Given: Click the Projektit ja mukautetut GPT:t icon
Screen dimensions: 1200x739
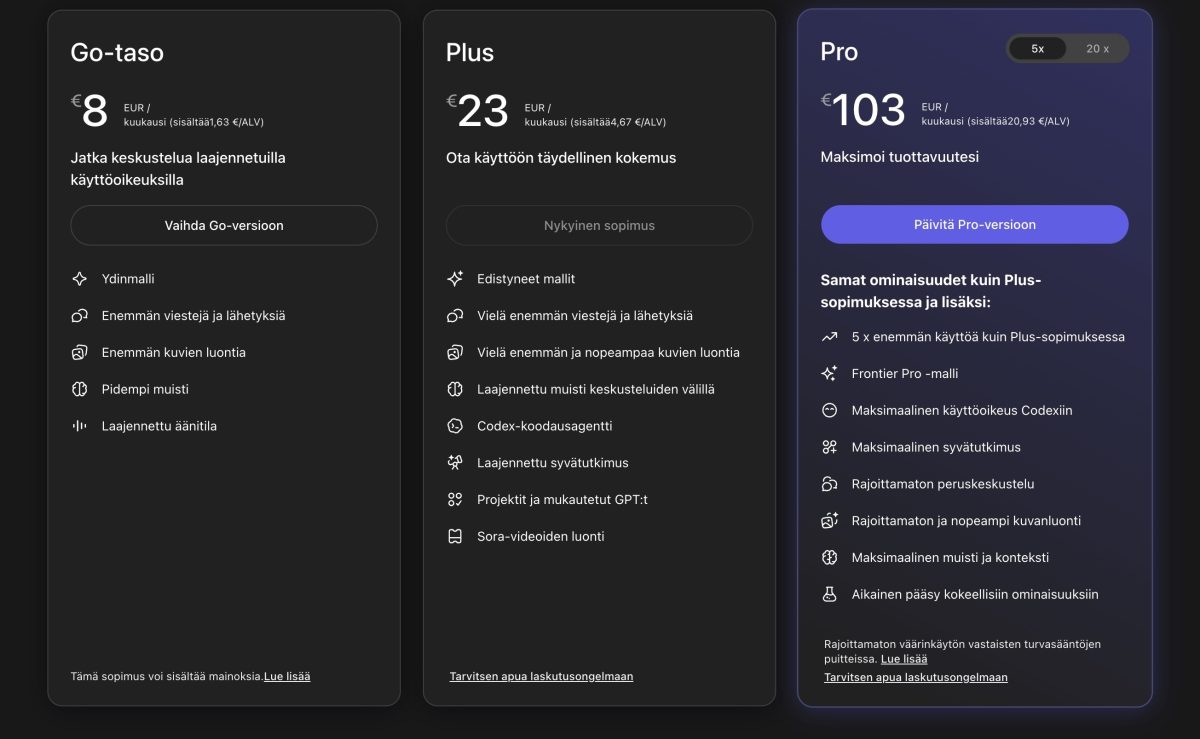Looking at the screenshot, I should (x=457, y=499).
